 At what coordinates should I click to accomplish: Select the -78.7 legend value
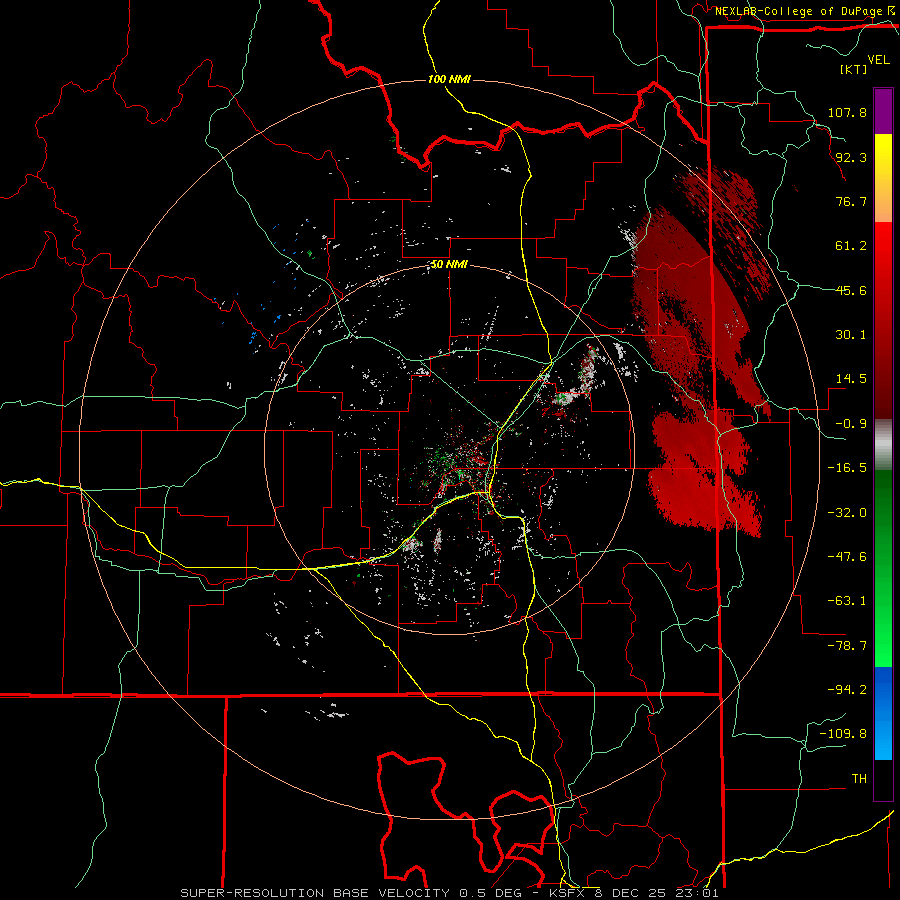point(847,646)
